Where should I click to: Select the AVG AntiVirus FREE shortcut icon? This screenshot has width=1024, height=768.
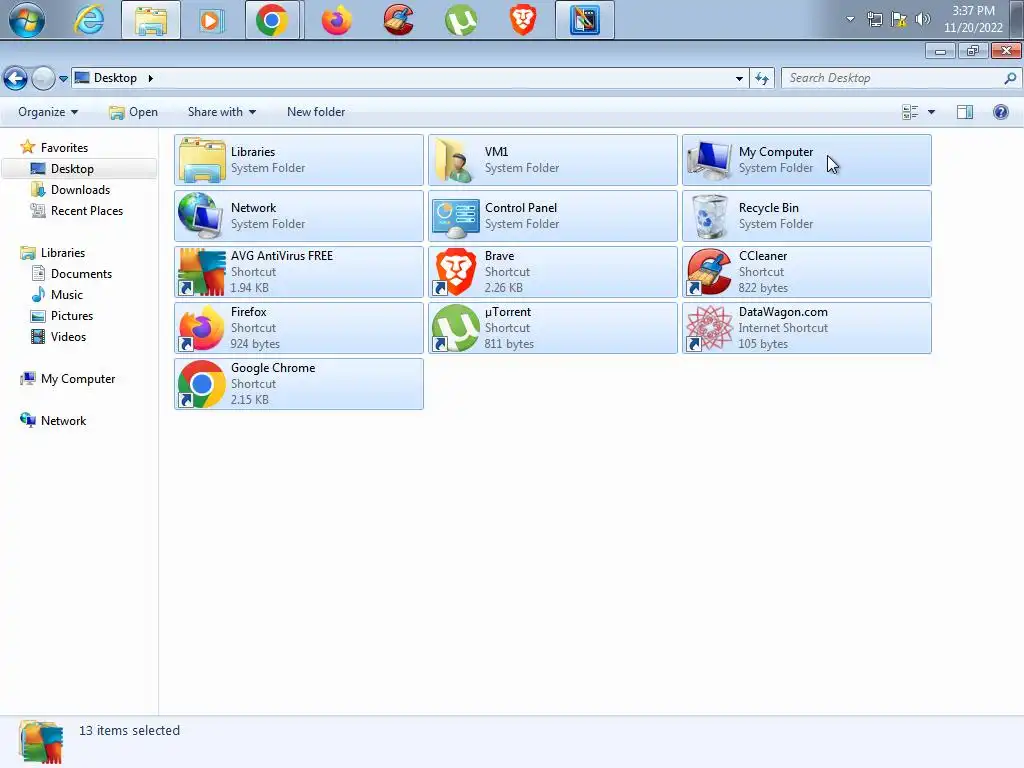(202, 272)
